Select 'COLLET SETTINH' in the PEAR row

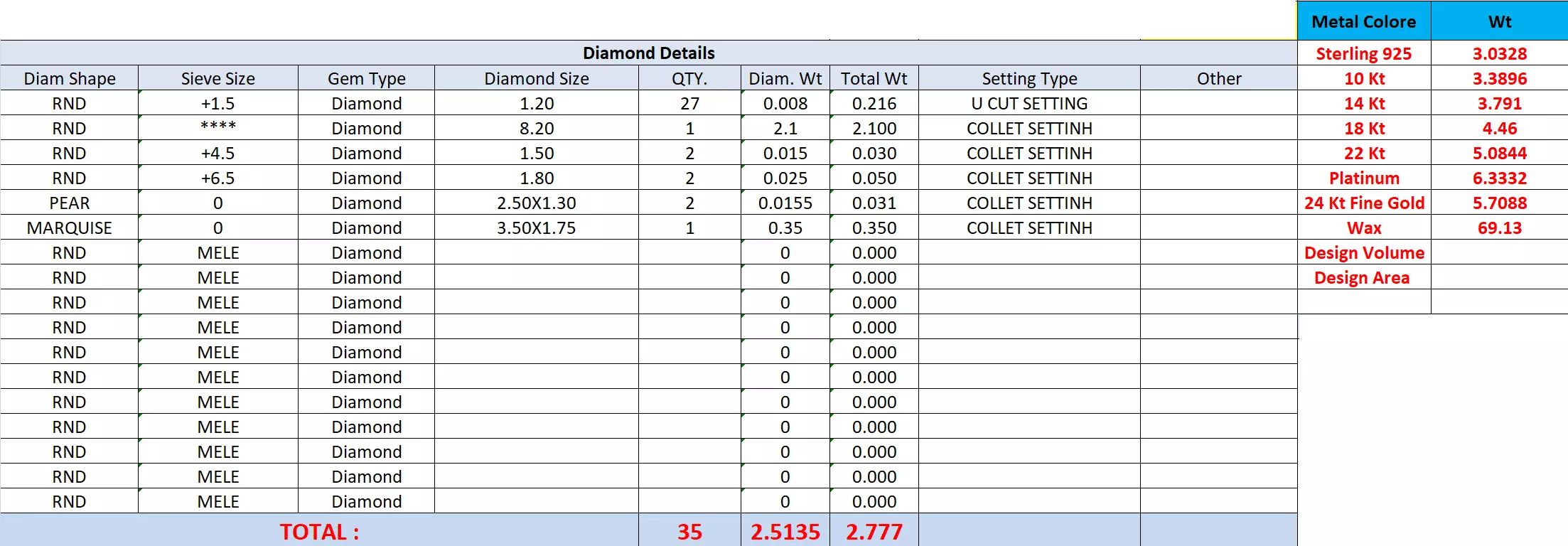point(1030,203)
